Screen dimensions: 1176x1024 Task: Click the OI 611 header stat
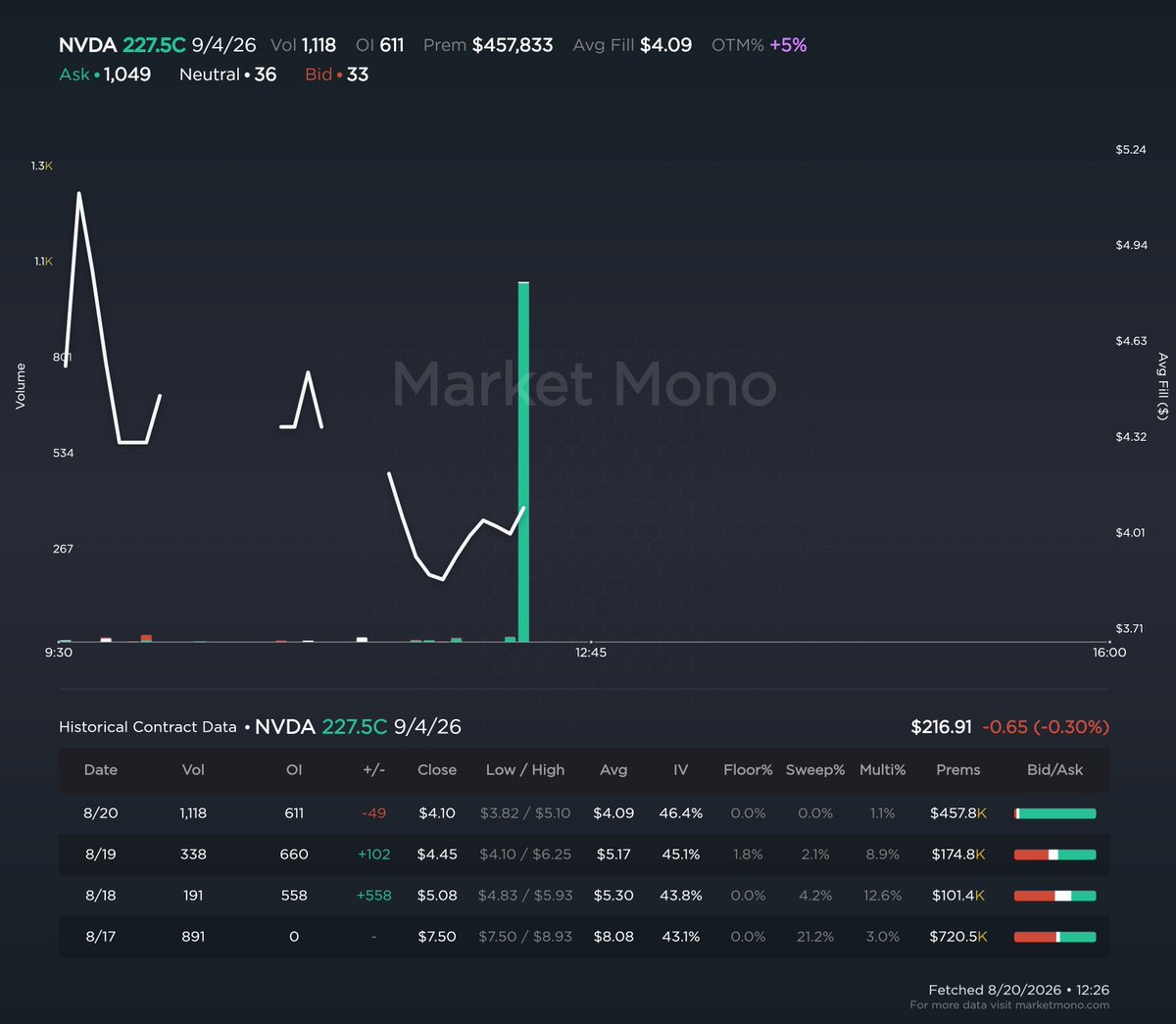(x=379, y=45)
